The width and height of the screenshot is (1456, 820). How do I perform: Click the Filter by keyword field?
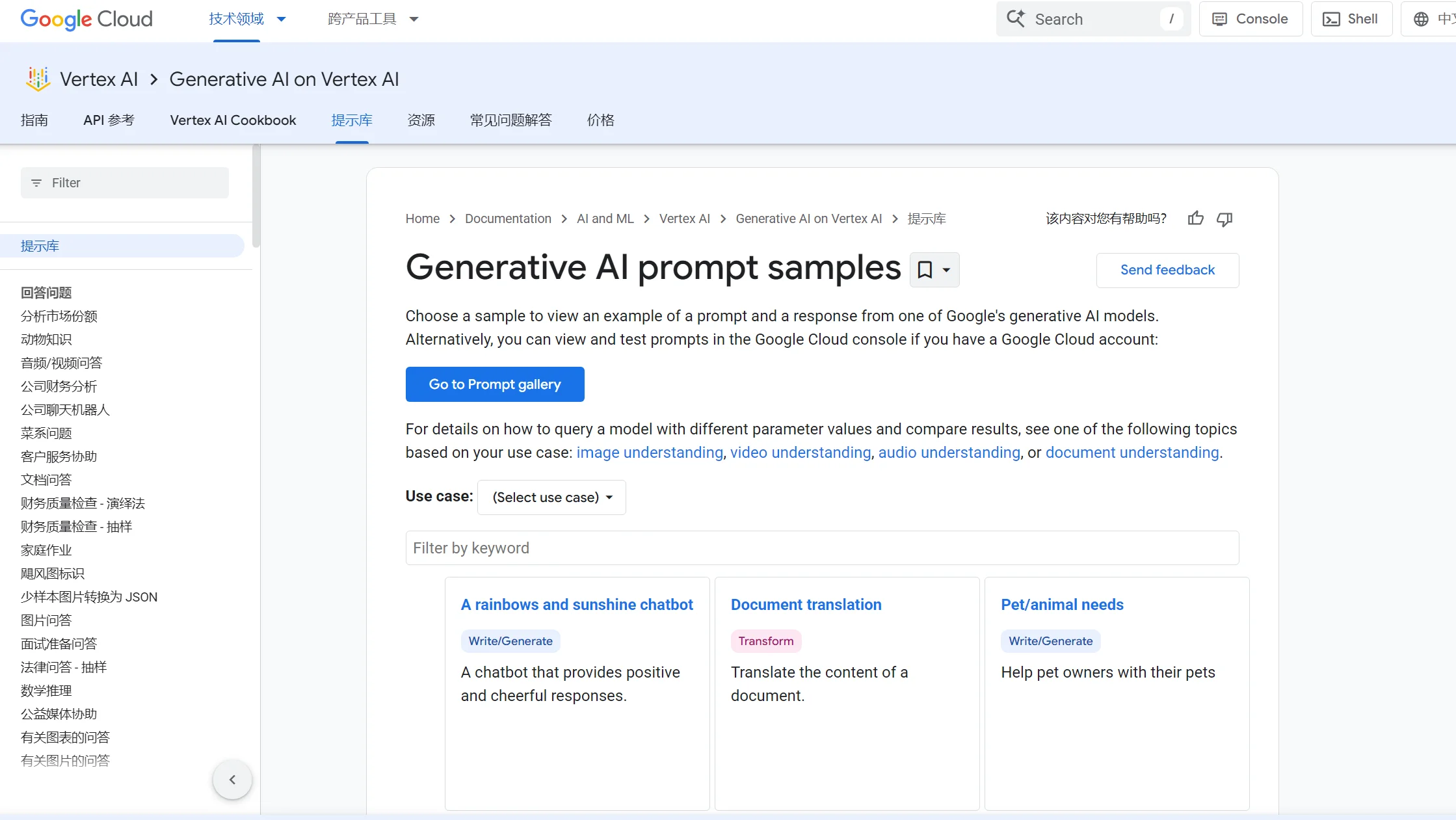point(822,548)
